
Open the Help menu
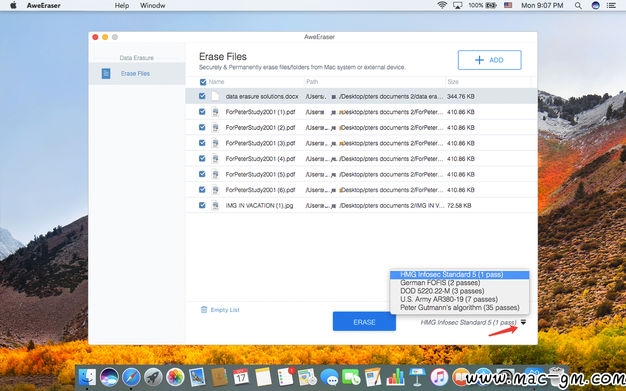(122, 6)
